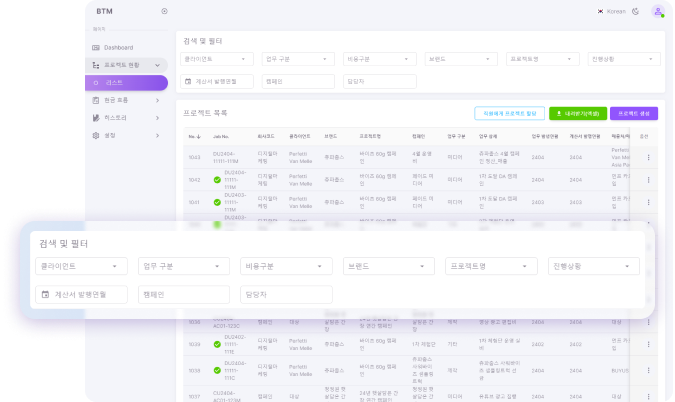Viewport: 675px width, 402px height.
Task: Open the three-dot menu for row 1042
Action: pos(647,179)
